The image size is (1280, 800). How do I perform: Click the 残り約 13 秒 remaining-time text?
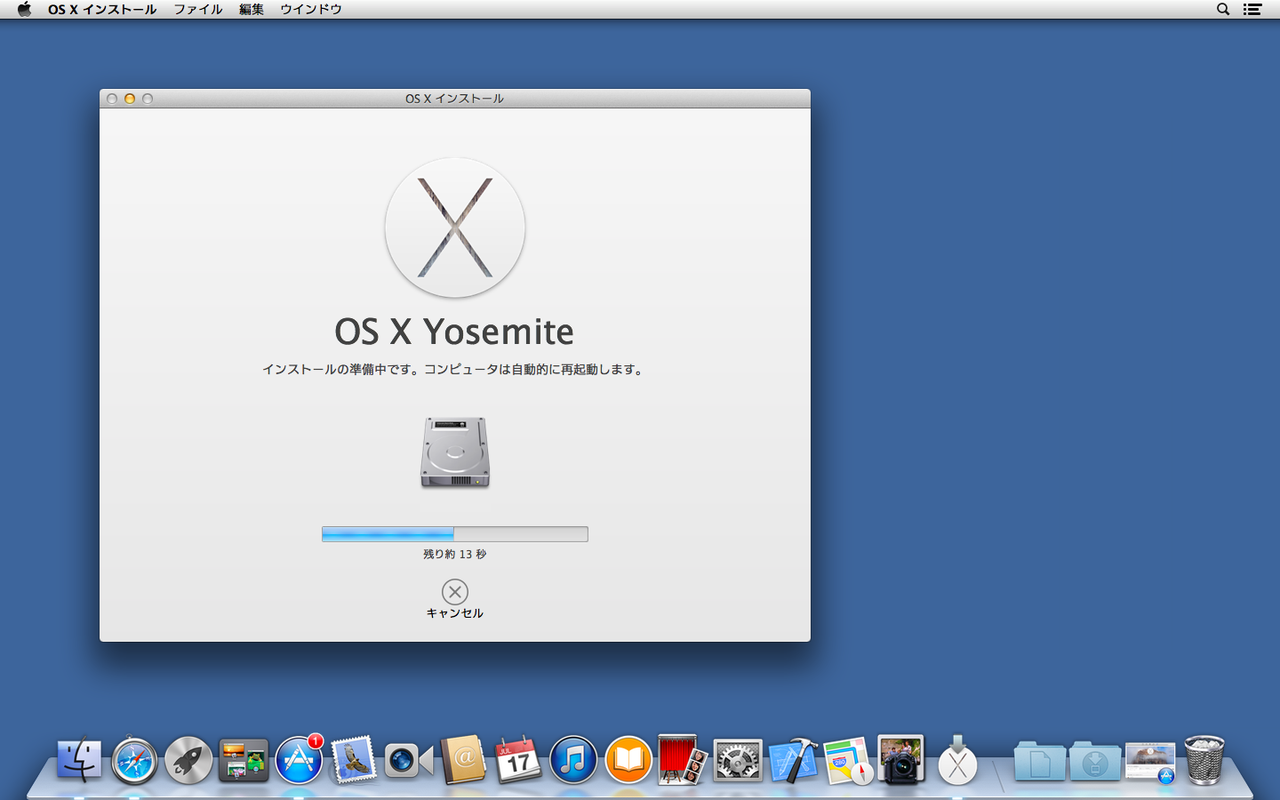[x=455, y=554]
